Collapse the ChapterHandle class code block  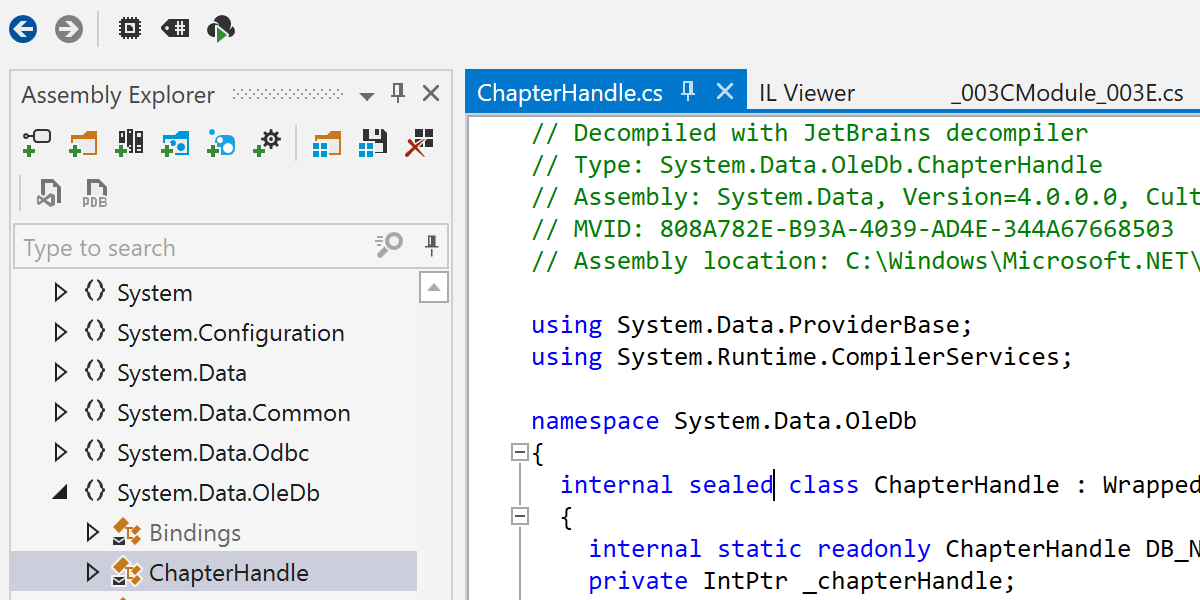(519, 517)
